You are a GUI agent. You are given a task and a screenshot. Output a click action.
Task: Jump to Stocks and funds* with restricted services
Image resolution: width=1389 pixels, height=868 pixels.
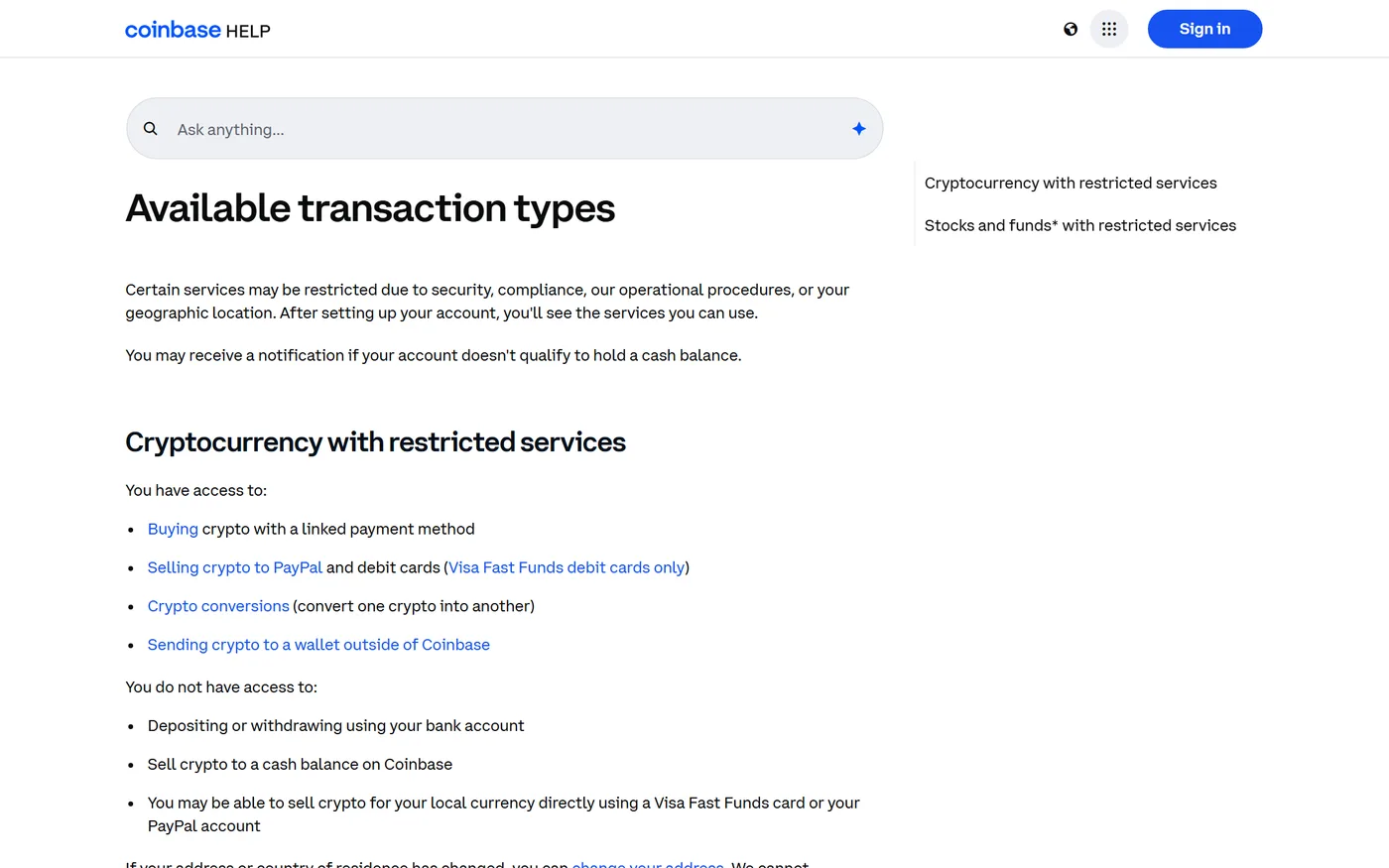[x=1080, y=225]
